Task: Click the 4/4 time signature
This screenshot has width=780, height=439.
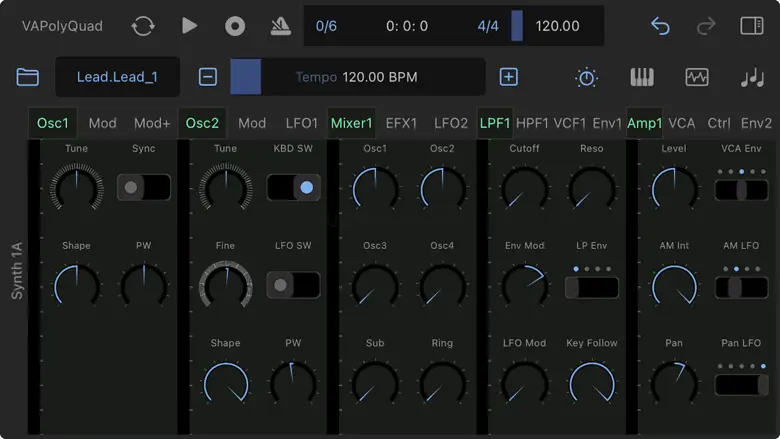Action: (488, 26)
